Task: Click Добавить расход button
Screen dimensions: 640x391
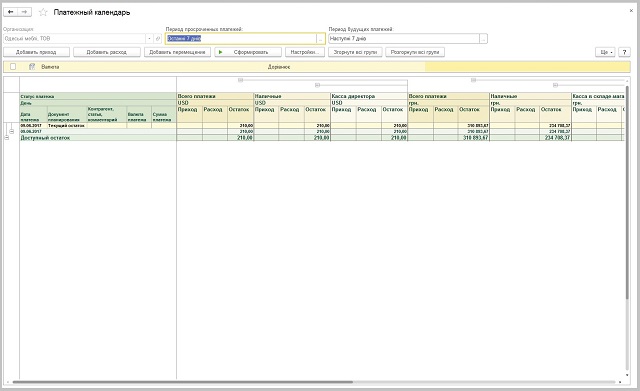Action: (107, 52)
